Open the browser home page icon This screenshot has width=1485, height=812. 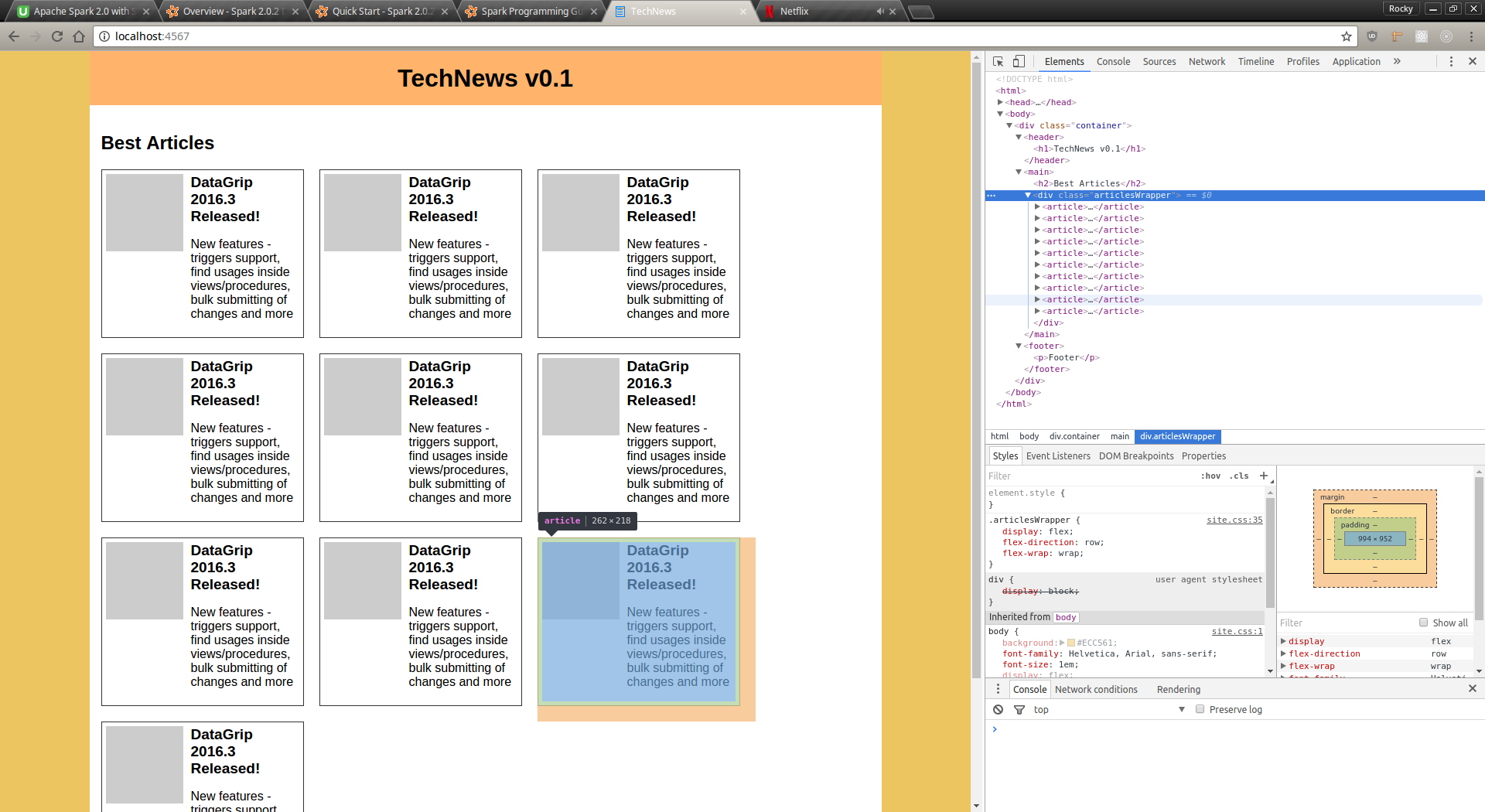pos(79,36)
